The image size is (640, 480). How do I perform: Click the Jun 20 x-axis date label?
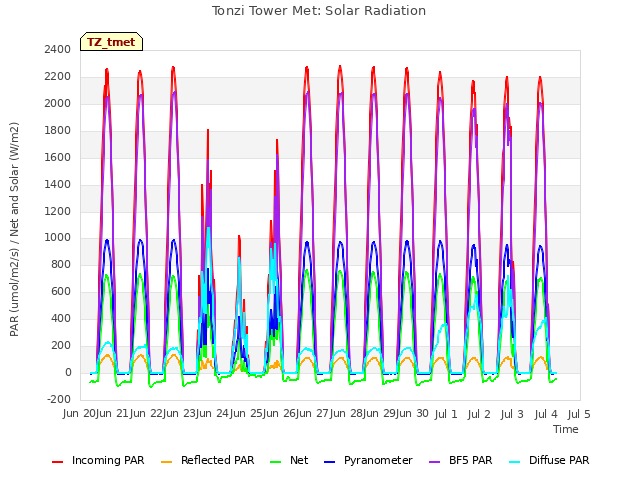(79, 413)
